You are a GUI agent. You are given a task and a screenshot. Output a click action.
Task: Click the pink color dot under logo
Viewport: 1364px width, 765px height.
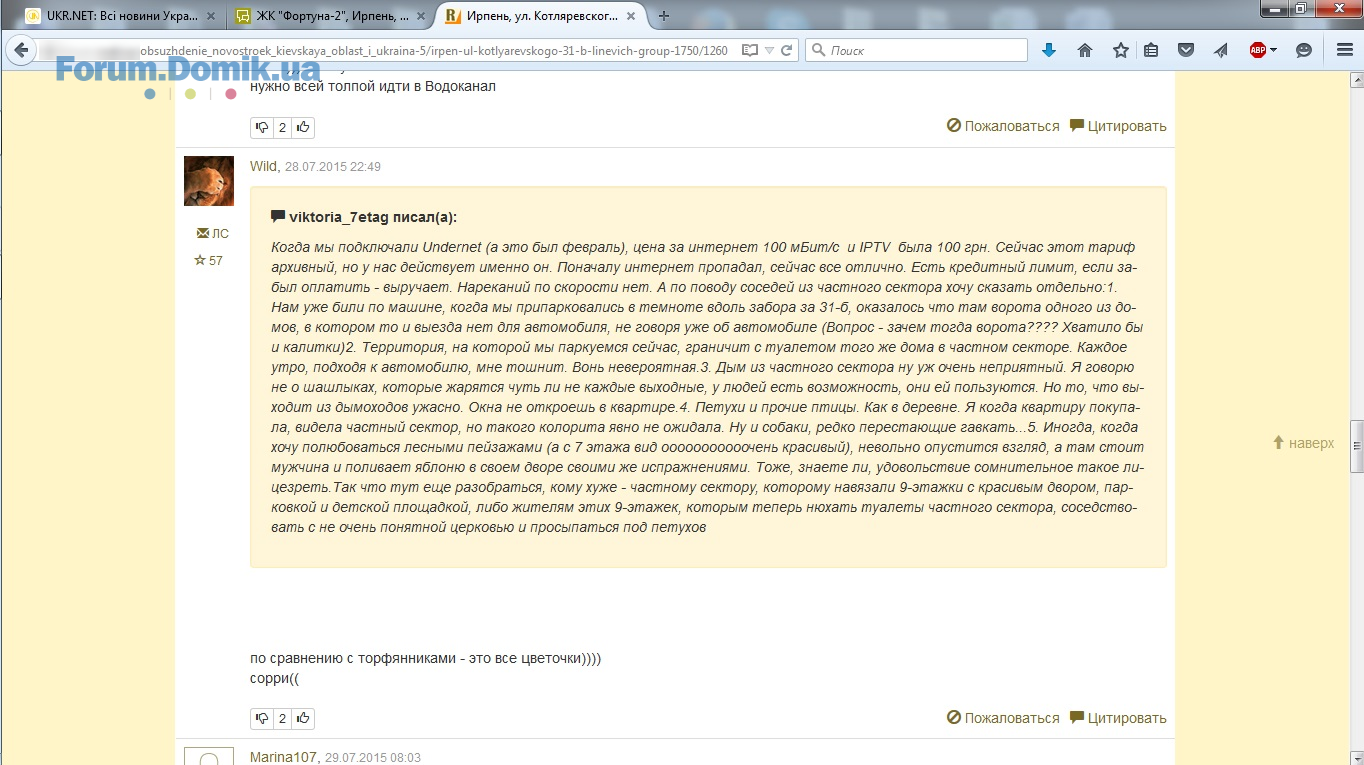pyautogui.click(x=231, y=94)
